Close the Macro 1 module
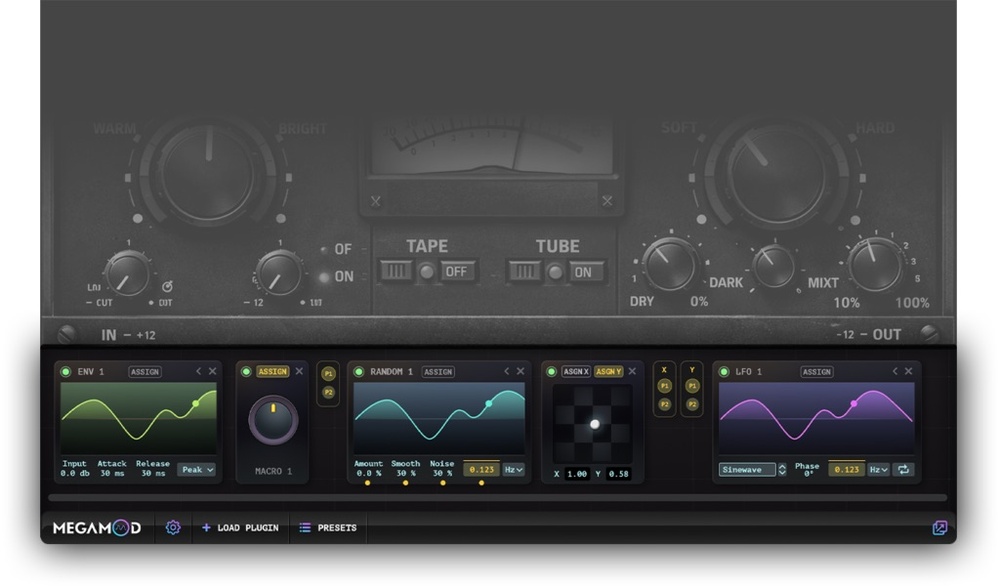Screen dimensions: 1000x588 [299, 371]
